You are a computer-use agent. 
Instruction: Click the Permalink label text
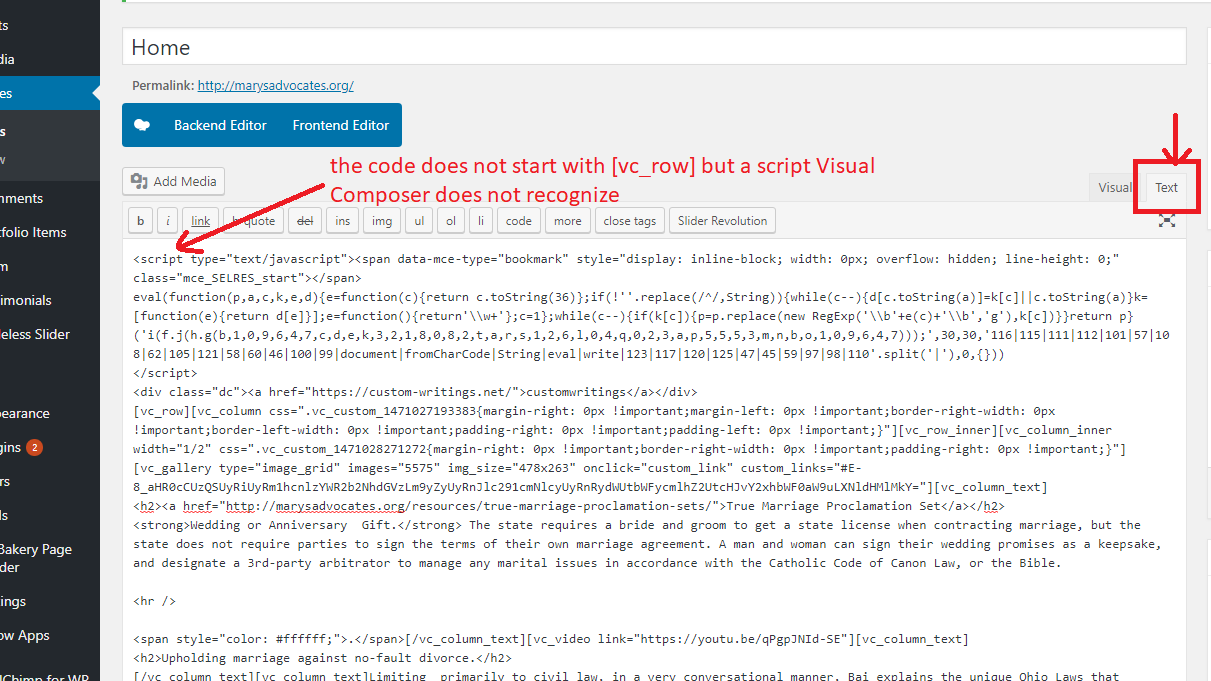click(162, 86)
